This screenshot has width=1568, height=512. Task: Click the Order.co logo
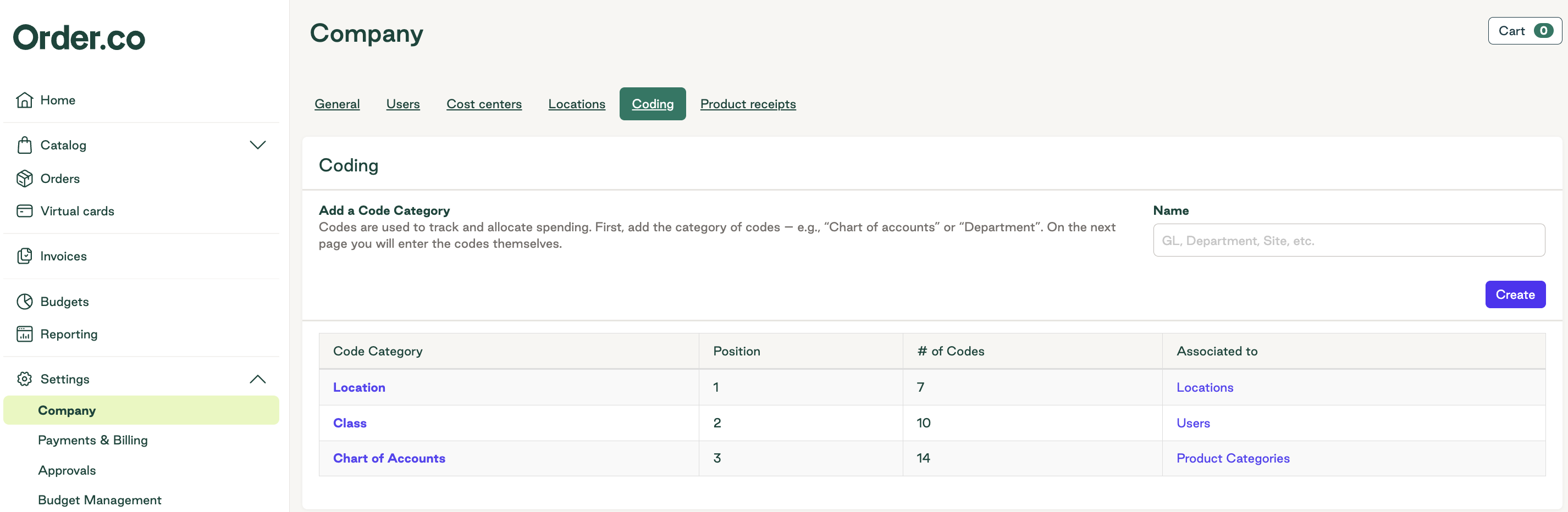[x=79, y=38]
